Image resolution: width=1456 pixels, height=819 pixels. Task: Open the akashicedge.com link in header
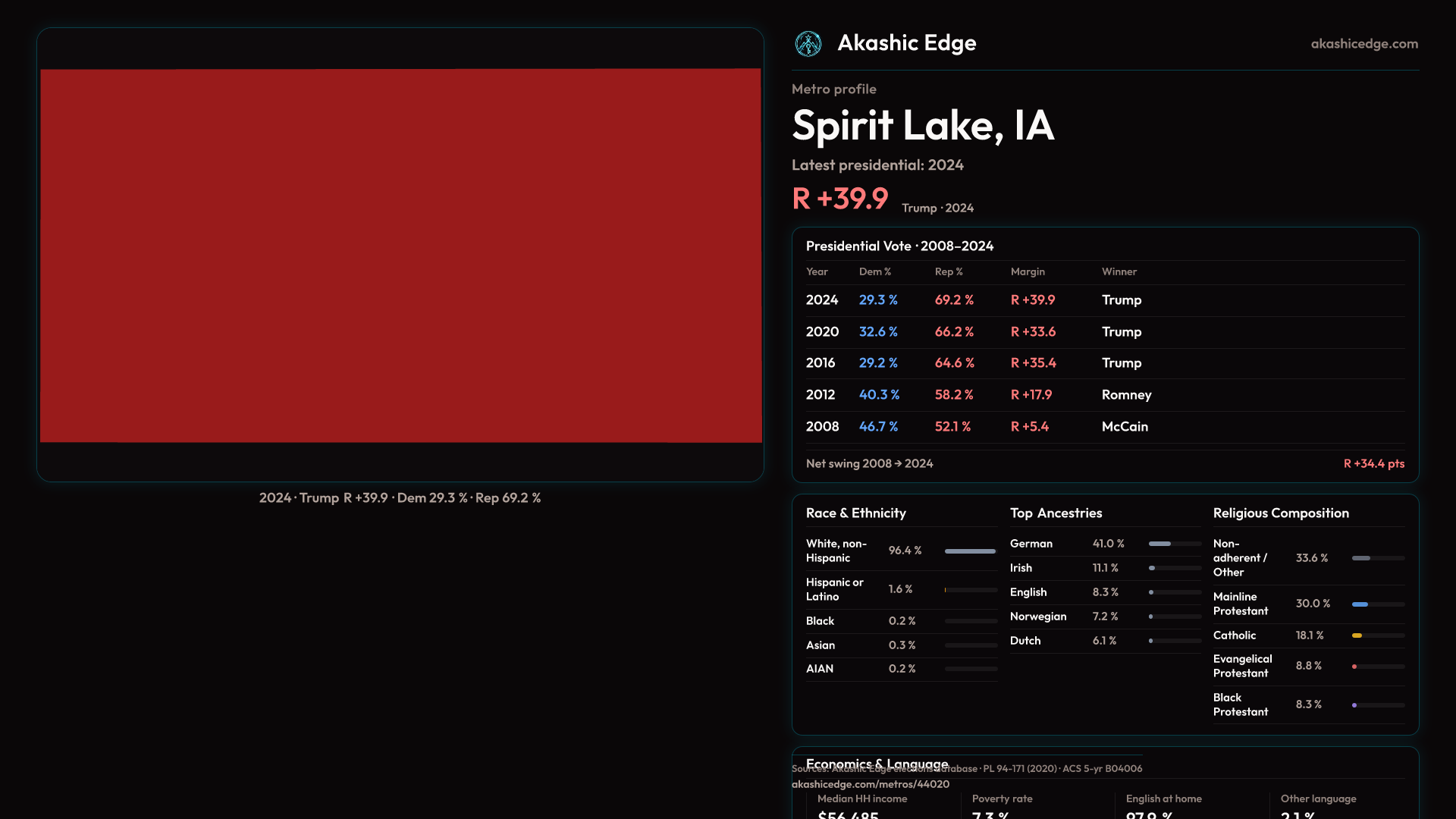[x=1363, y=44]
